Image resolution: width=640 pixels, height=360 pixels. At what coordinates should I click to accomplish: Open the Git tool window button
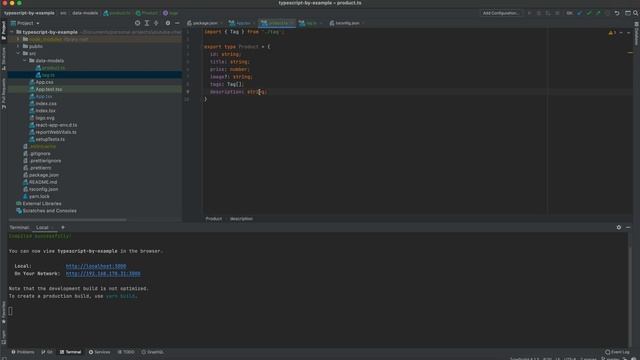tap(47, 352)
